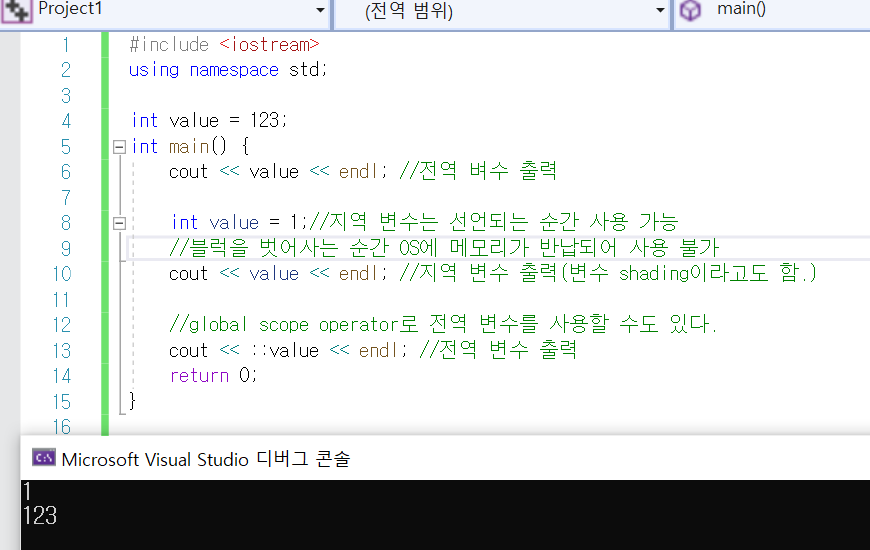The image size is (870, 550).
Task: Click the '//global scope operator' comment
Action: click(443, 324)
